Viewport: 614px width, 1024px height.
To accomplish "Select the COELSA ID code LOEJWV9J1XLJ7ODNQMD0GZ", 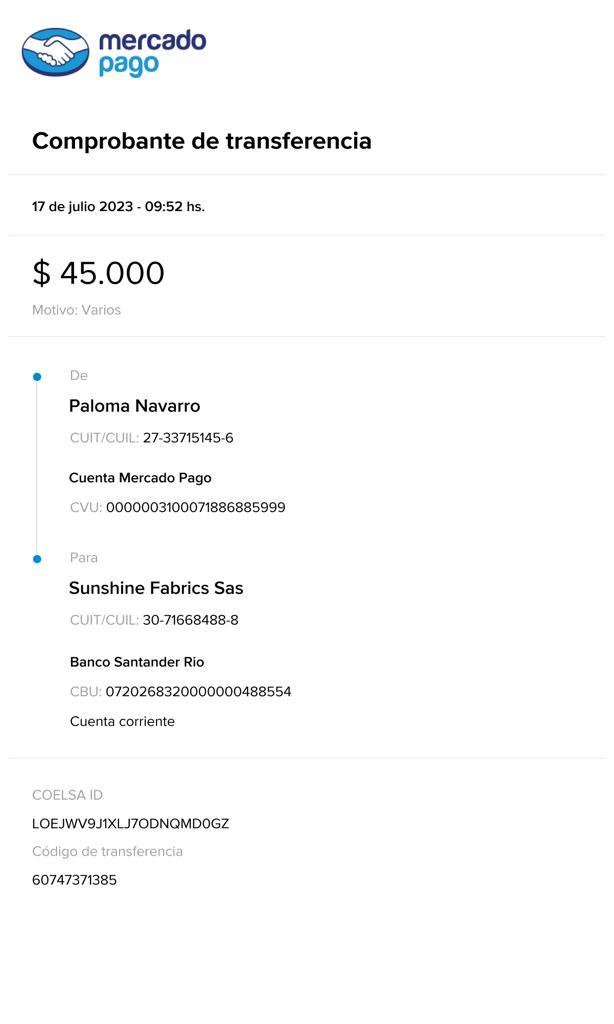I will 130,824.
